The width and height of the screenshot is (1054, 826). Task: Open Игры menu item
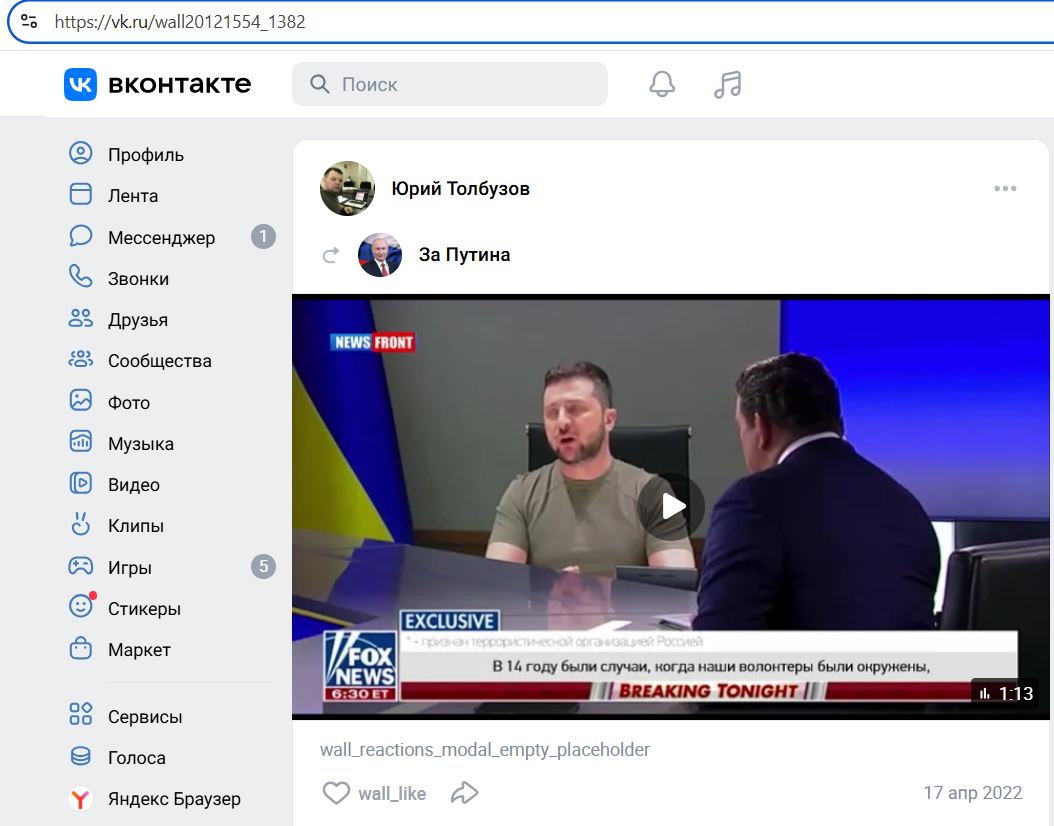coord(130,567)
